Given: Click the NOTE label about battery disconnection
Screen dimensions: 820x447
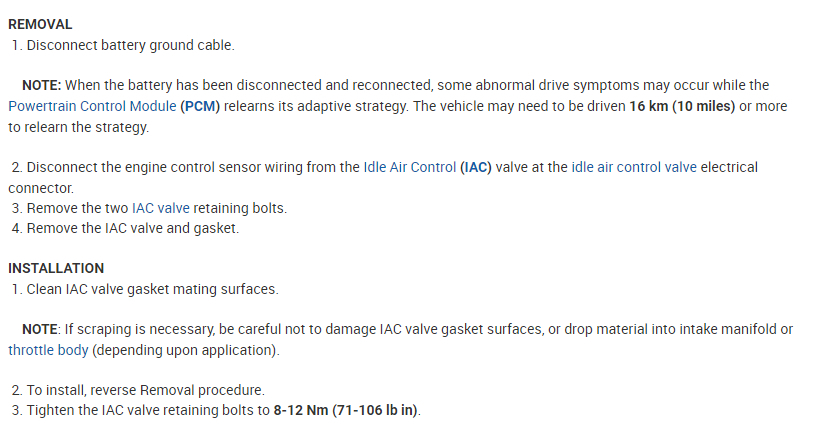Looking at the screenshot, I should 42,85.
